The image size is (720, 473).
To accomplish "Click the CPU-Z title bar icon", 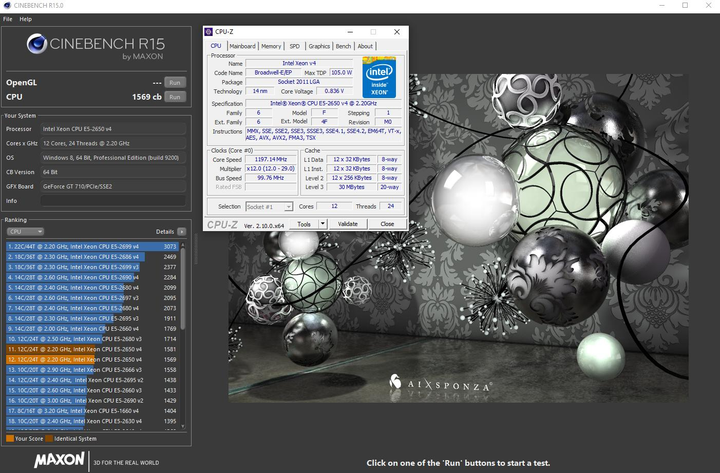I will click(x=209, y=32).
